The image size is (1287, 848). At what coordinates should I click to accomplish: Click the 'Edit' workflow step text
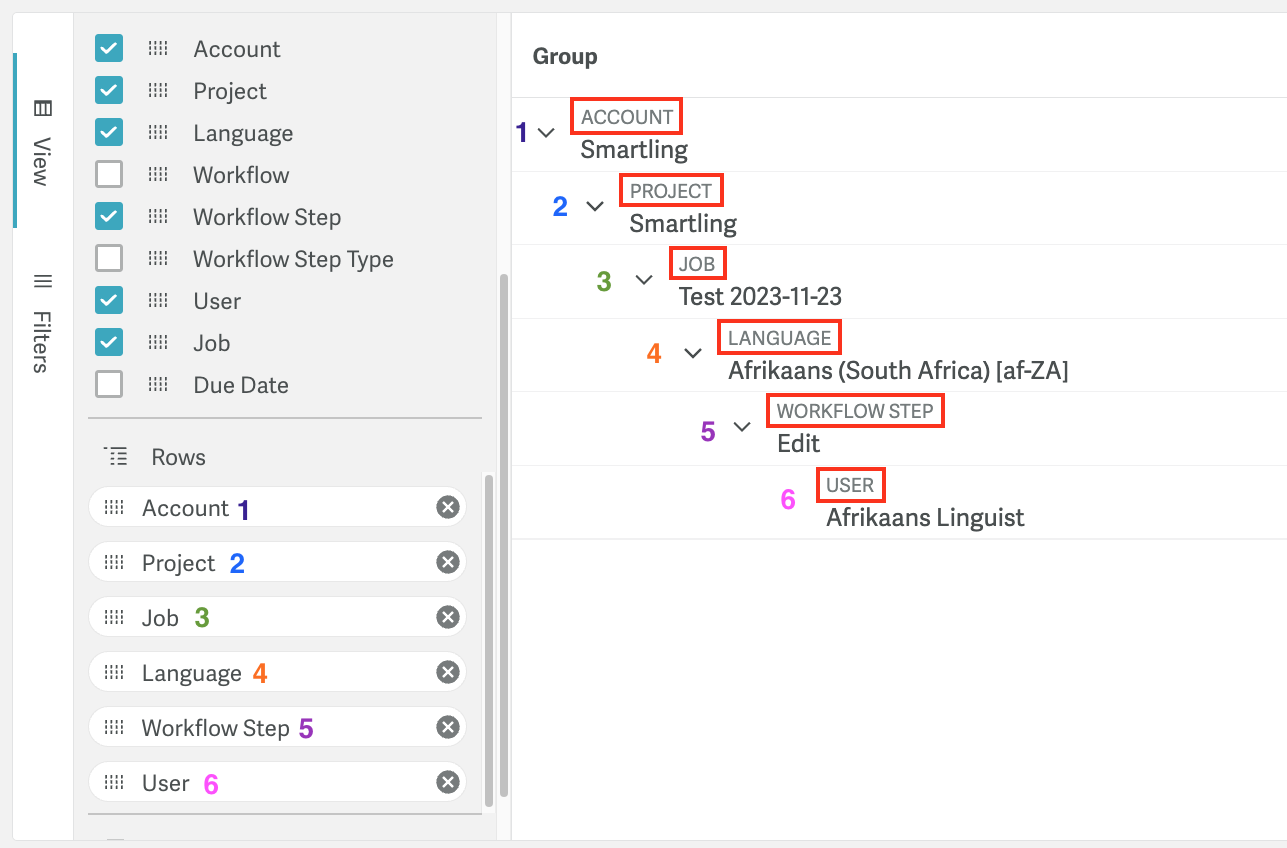(x=798, y=443)
